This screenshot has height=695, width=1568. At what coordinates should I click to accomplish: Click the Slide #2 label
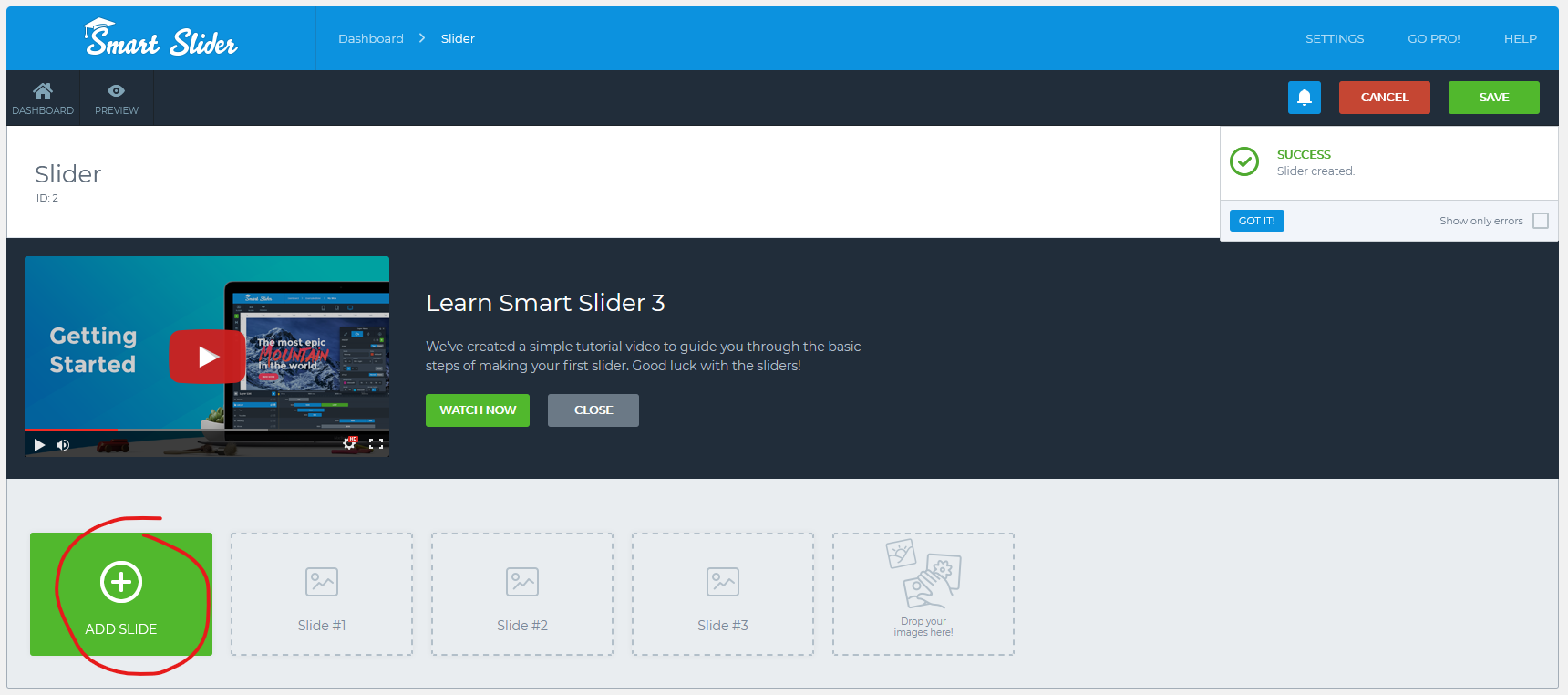(x=522, y=626)
